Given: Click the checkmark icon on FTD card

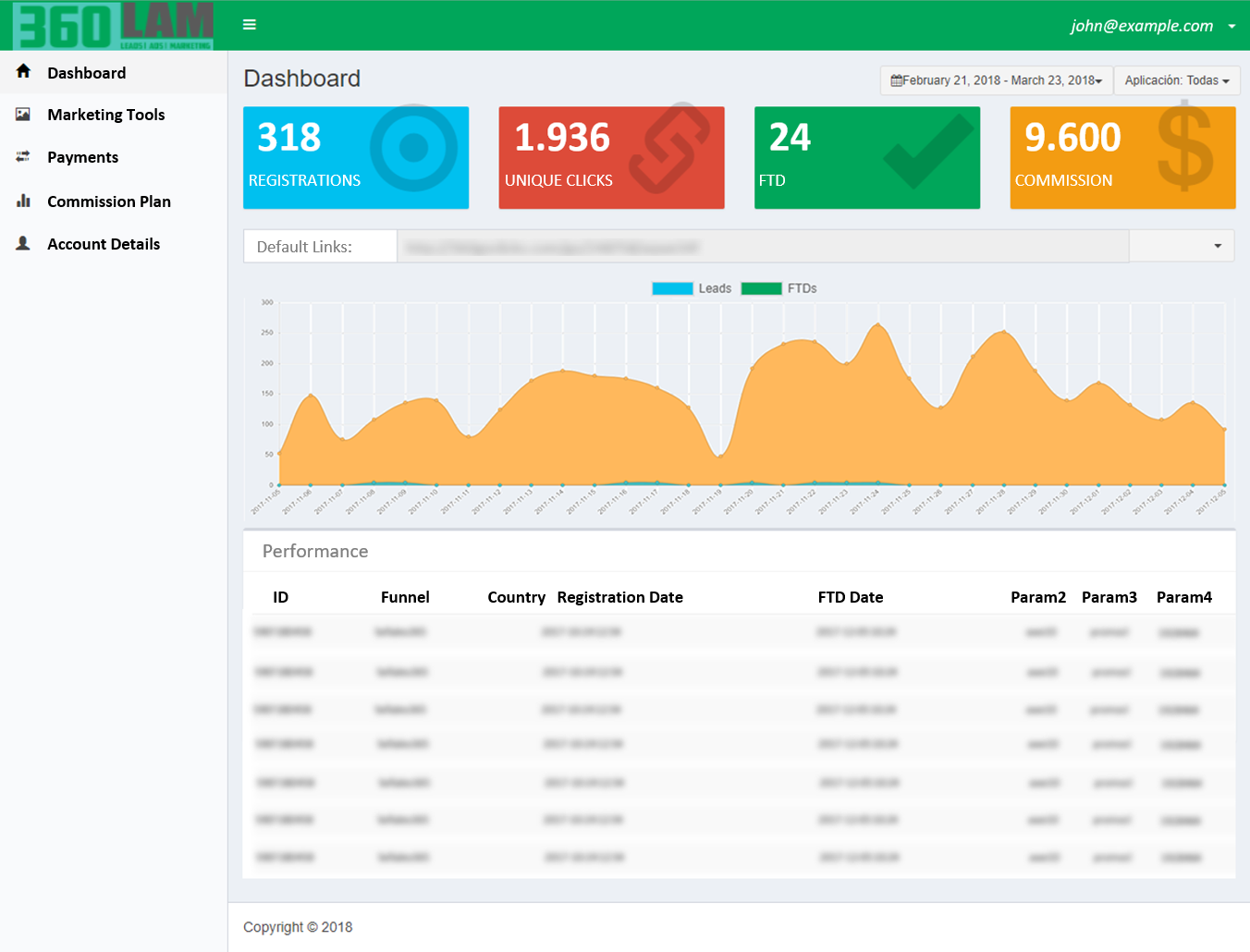Looking at the screenshot, I should [928, 152].
